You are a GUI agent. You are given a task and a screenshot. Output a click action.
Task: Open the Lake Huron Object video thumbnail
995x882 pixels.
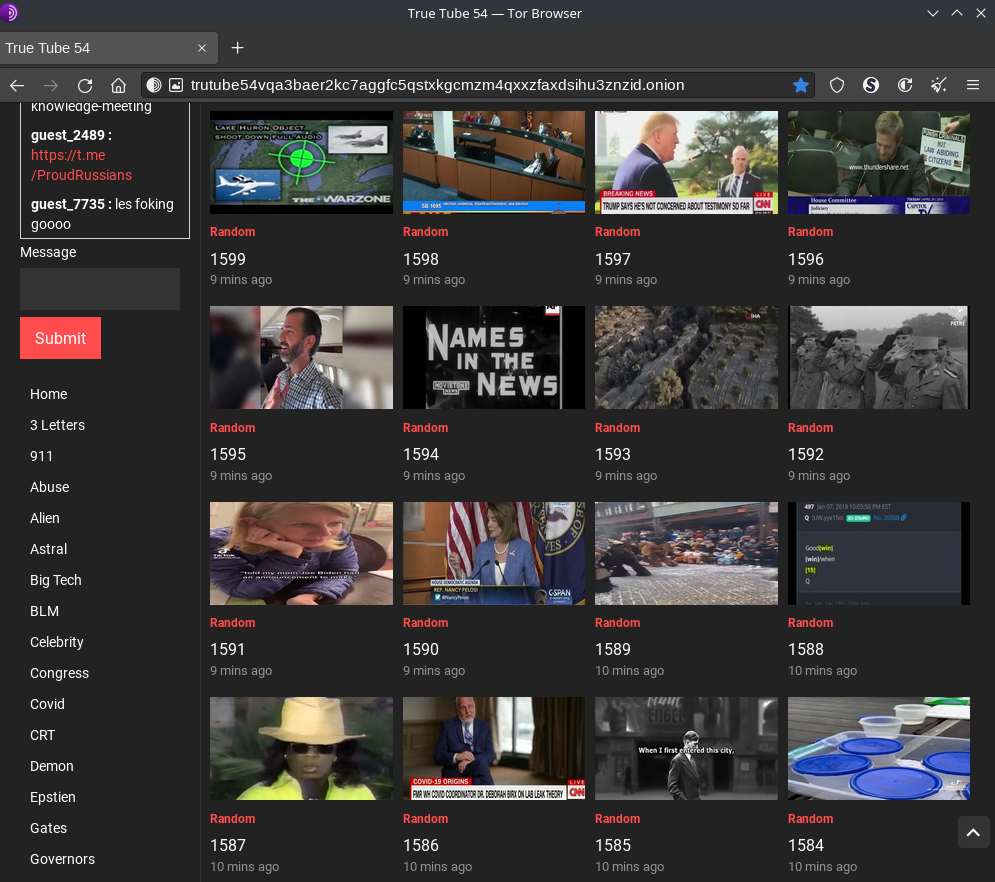coord(301,162)
